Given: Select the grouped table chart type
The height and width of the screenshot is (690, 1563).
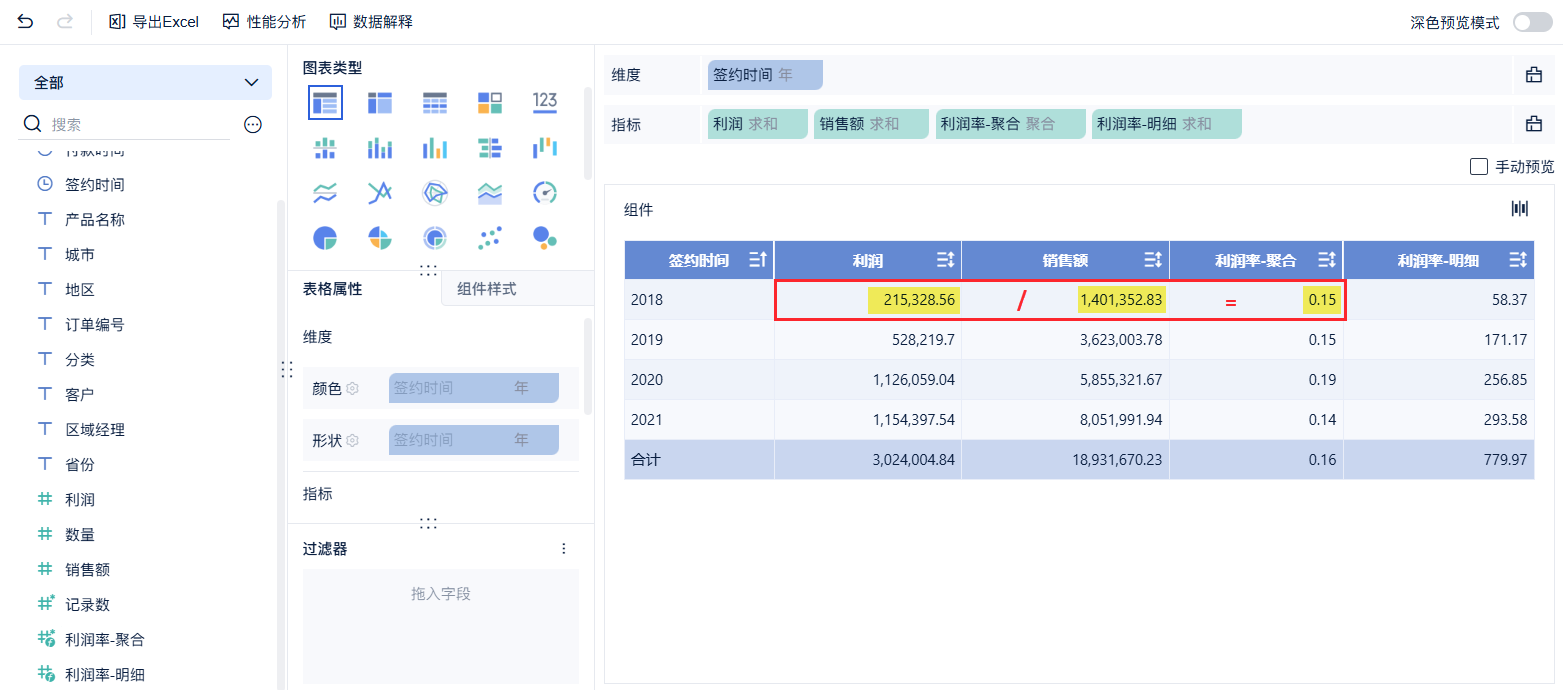Looking at the screenshot, I should point(325,102).
